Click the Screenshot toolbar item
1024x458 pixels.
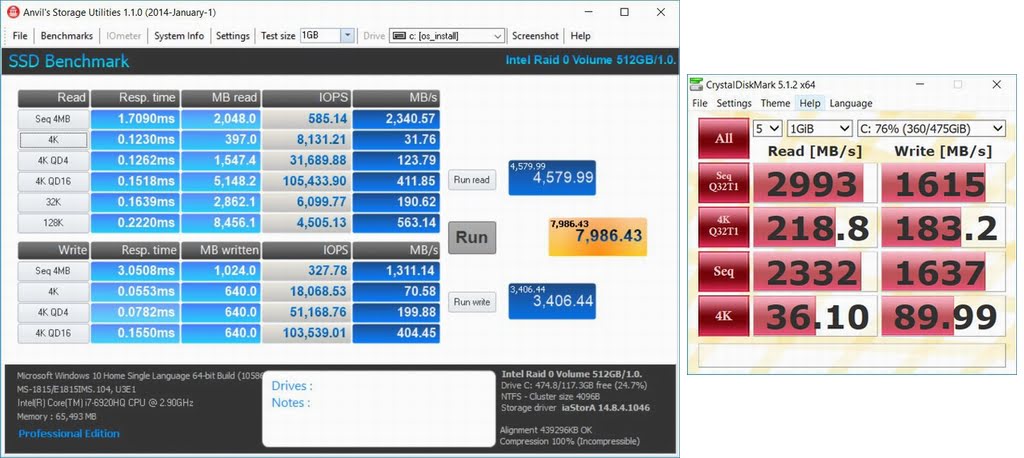(535, 36)
